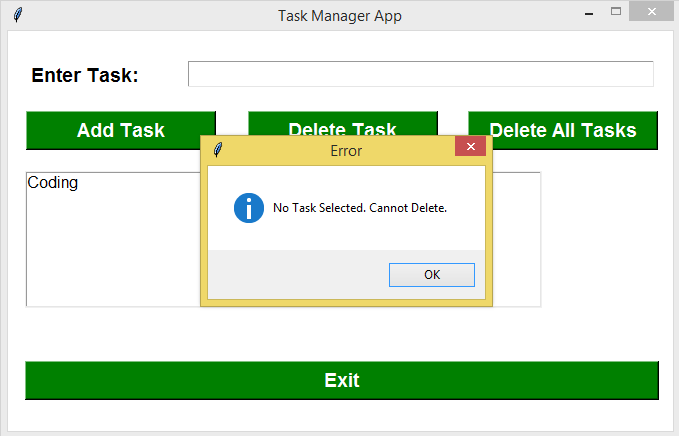
Task: Click the blue info icon in the dialog
Action: [x=249, y=208]
